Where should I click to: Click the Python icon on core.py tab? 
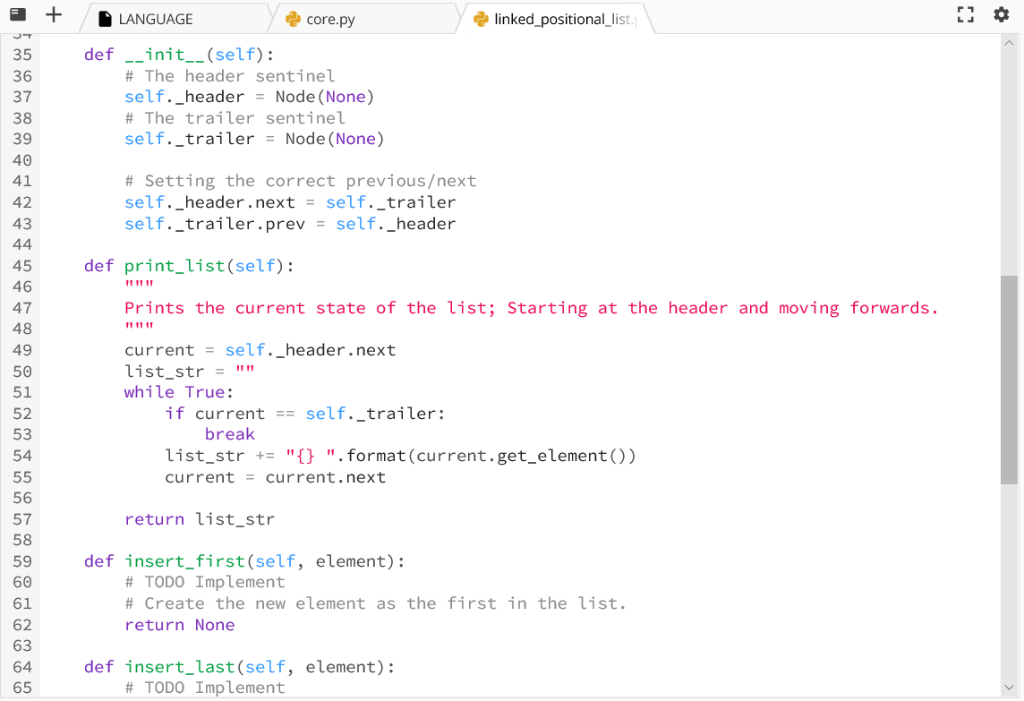coord(293,19)
